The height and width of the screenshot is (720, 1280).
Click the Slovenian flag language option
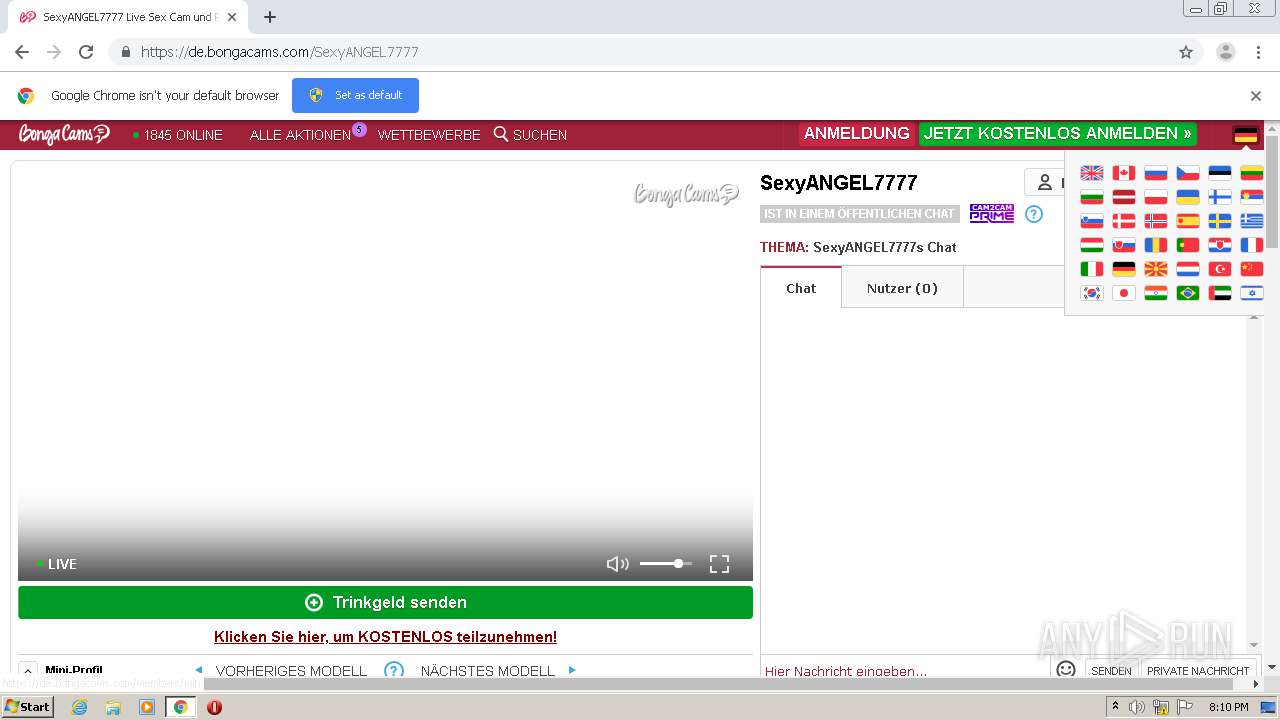[x=1092, y=221]
